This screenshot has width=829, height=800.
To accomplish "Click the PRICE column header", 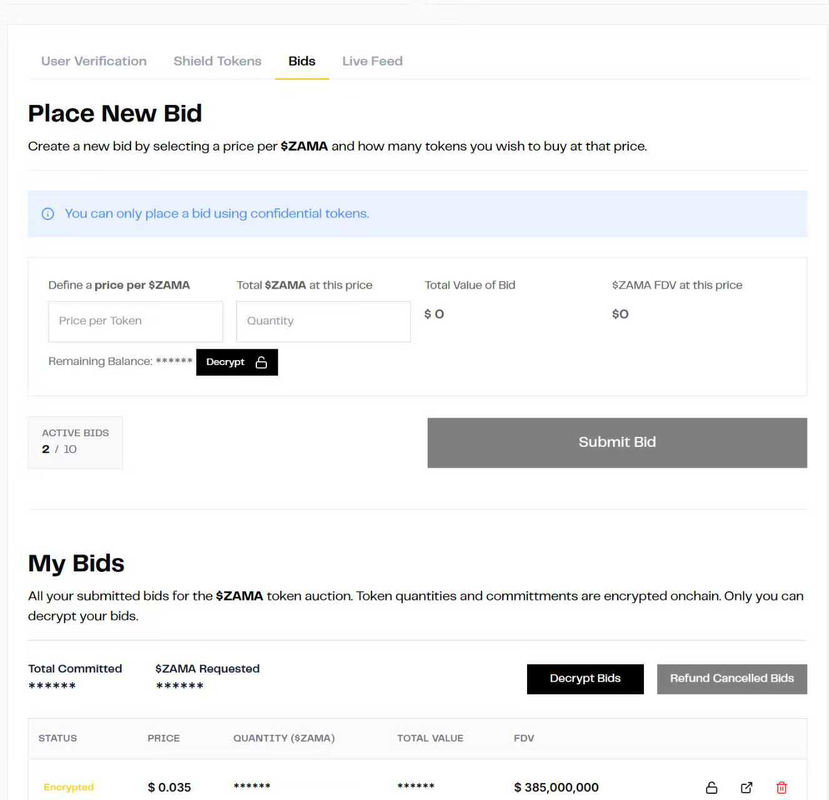I will pos(164,738).
